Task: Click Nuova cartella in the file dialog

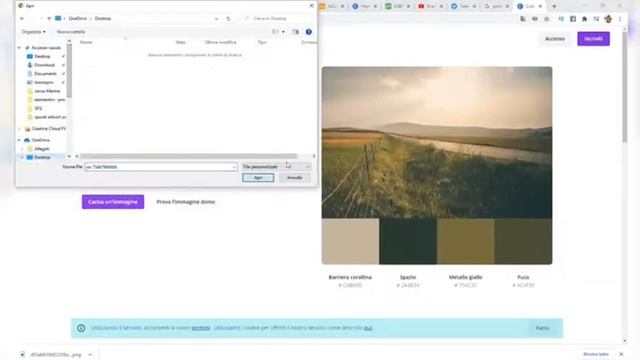Action: pos(71,31)
